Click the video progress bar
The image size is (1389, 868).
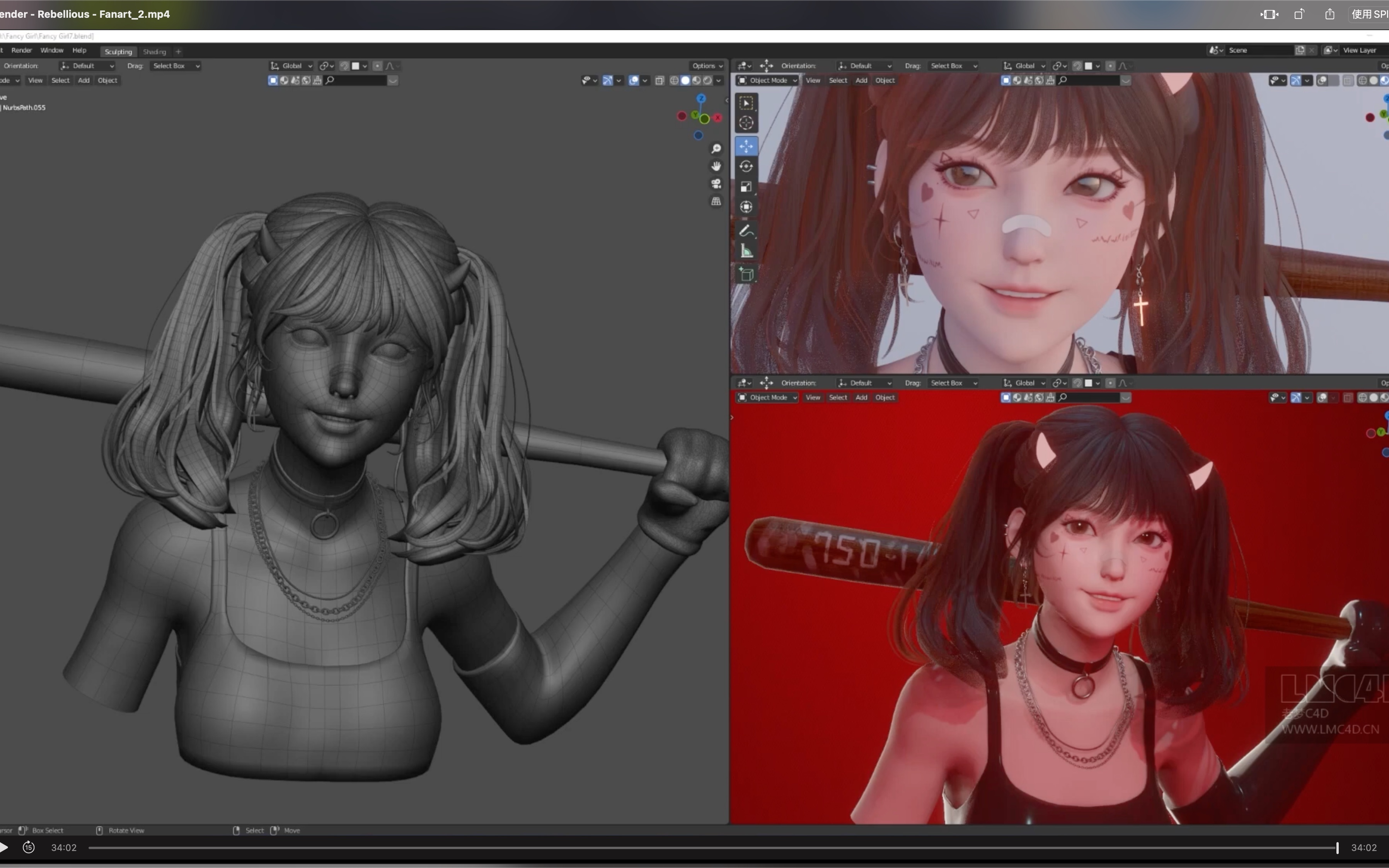point(713,848)
